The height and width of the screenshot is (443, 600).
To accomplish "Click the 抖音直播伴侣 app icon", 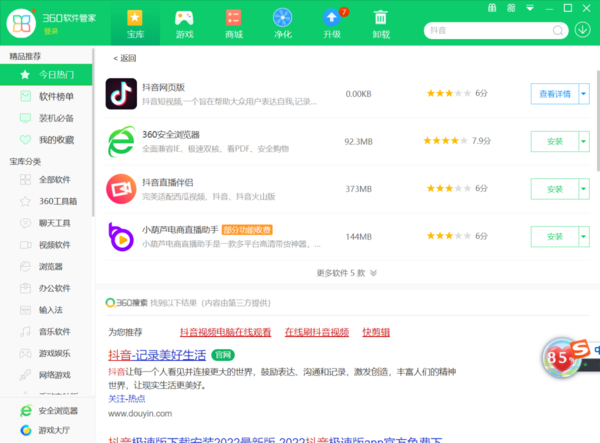I will point(127,189).
